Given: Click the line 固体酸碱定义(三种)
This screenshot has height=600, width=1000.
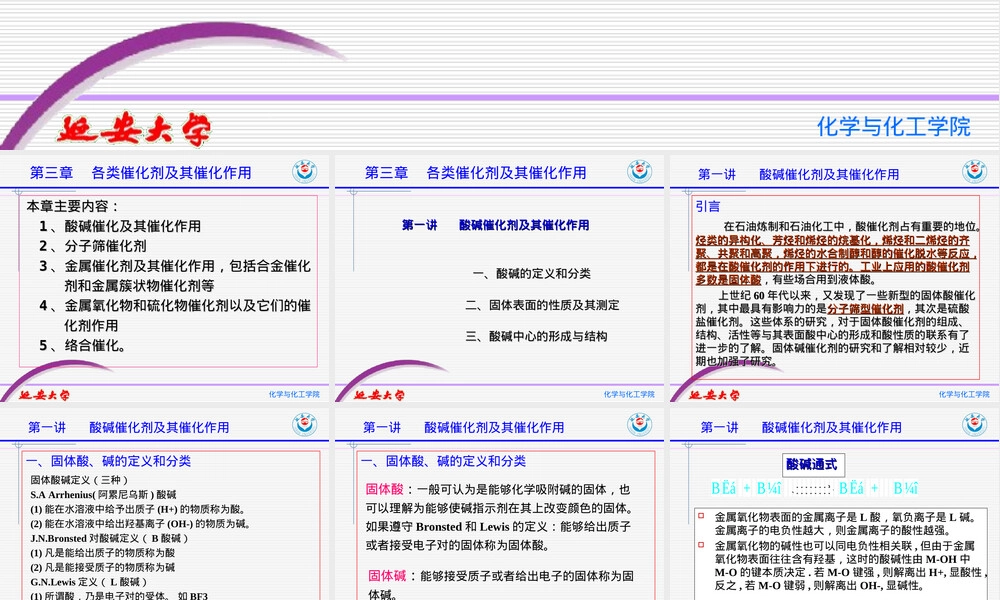Looking at the screenshot, I should coord(79,479).
